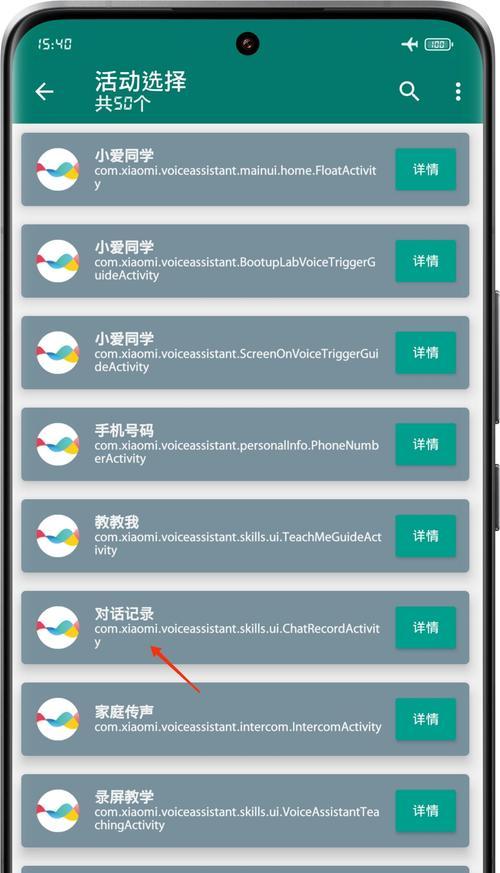Choose the 教教我 activity row
The height and width of the screenshot is (873, 500).
pos(245,536)
